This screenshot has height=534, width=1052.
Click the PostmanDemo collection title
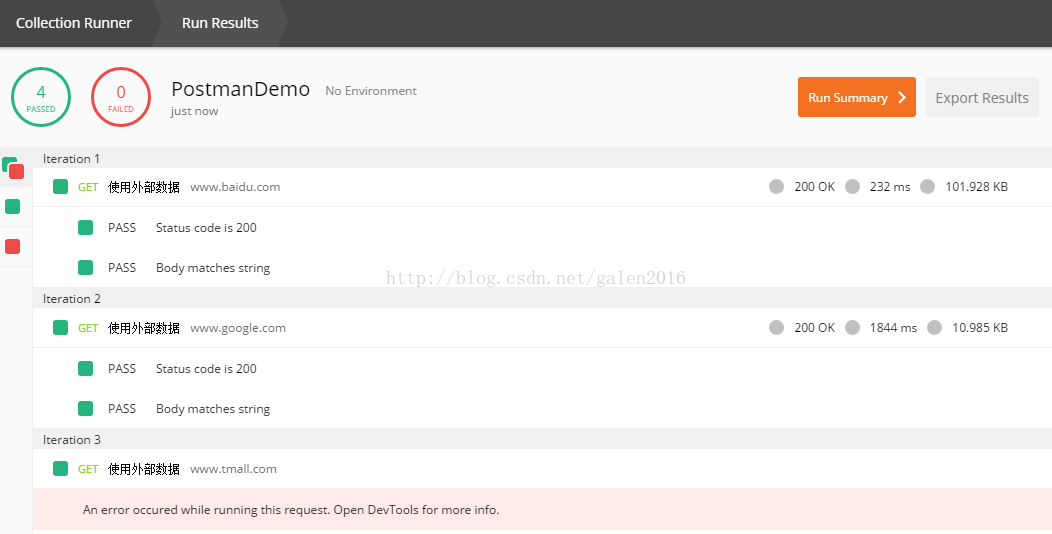[x=240, y=89]
